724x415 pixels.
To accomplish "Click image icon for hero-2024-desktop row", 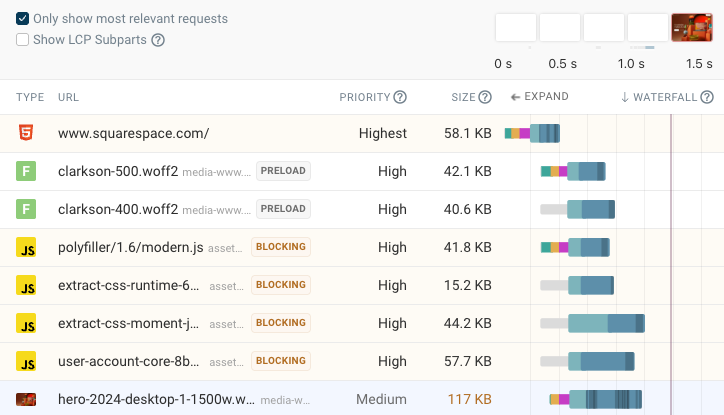I will (26, 399).
